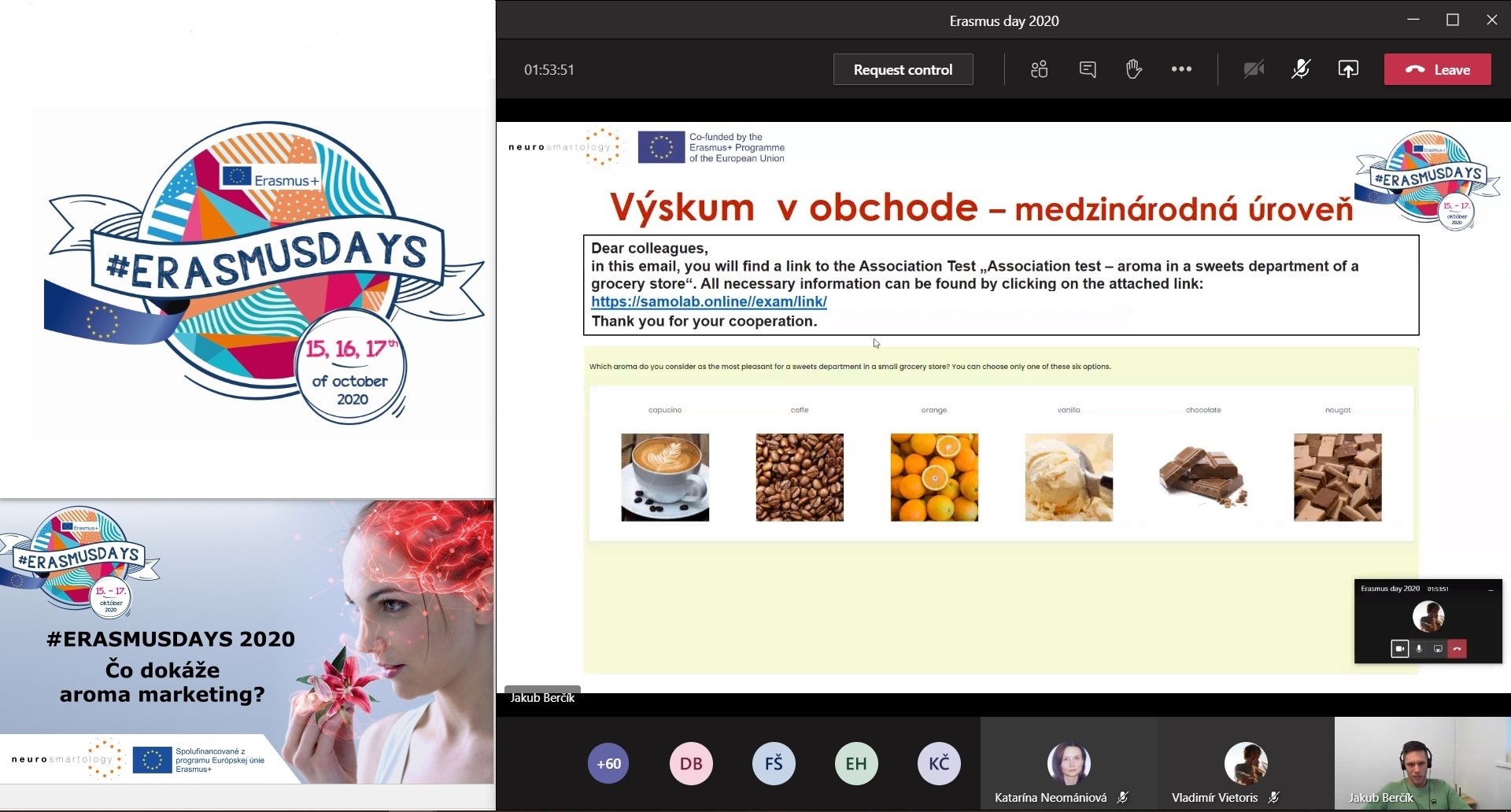Expand the +60 additional participants list

click(x=608, y=763)
